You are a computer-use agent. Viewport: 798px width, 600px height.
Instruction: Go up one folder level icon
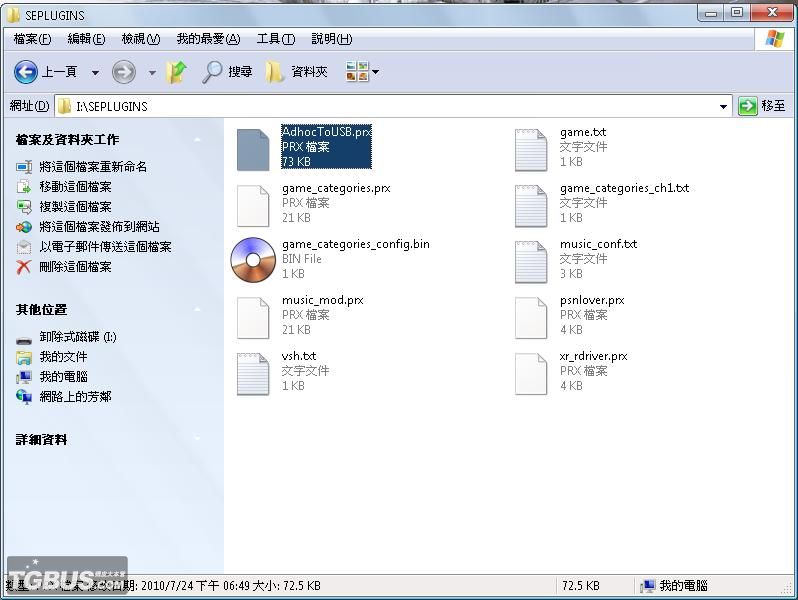(177, 72)
